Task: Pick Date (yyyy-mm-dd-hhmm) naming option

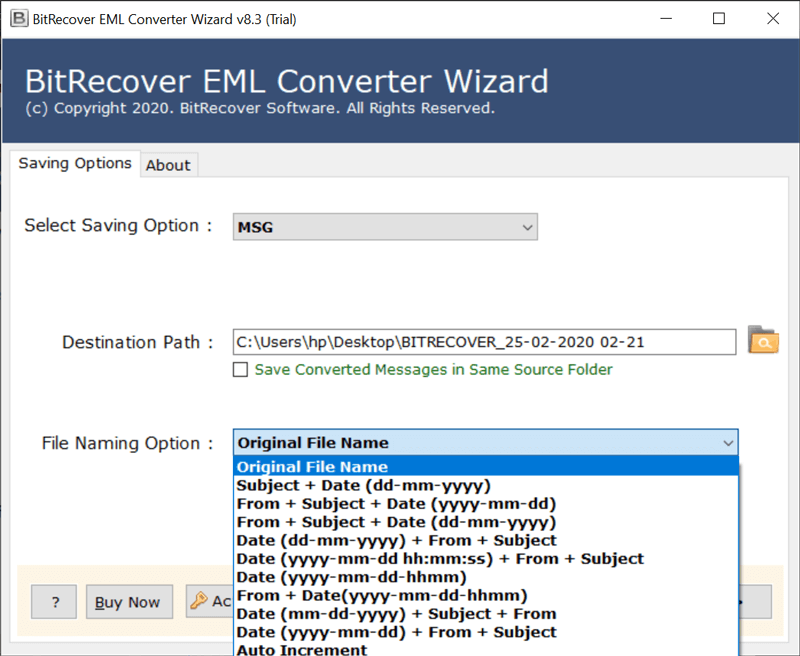Action: click(486, 577)
